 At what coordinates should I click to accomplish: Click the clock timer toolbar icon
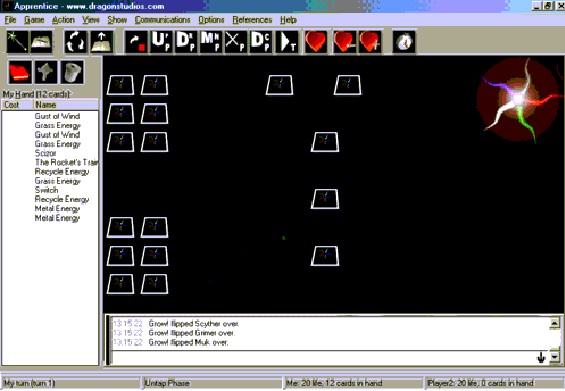tap(404, 42)
